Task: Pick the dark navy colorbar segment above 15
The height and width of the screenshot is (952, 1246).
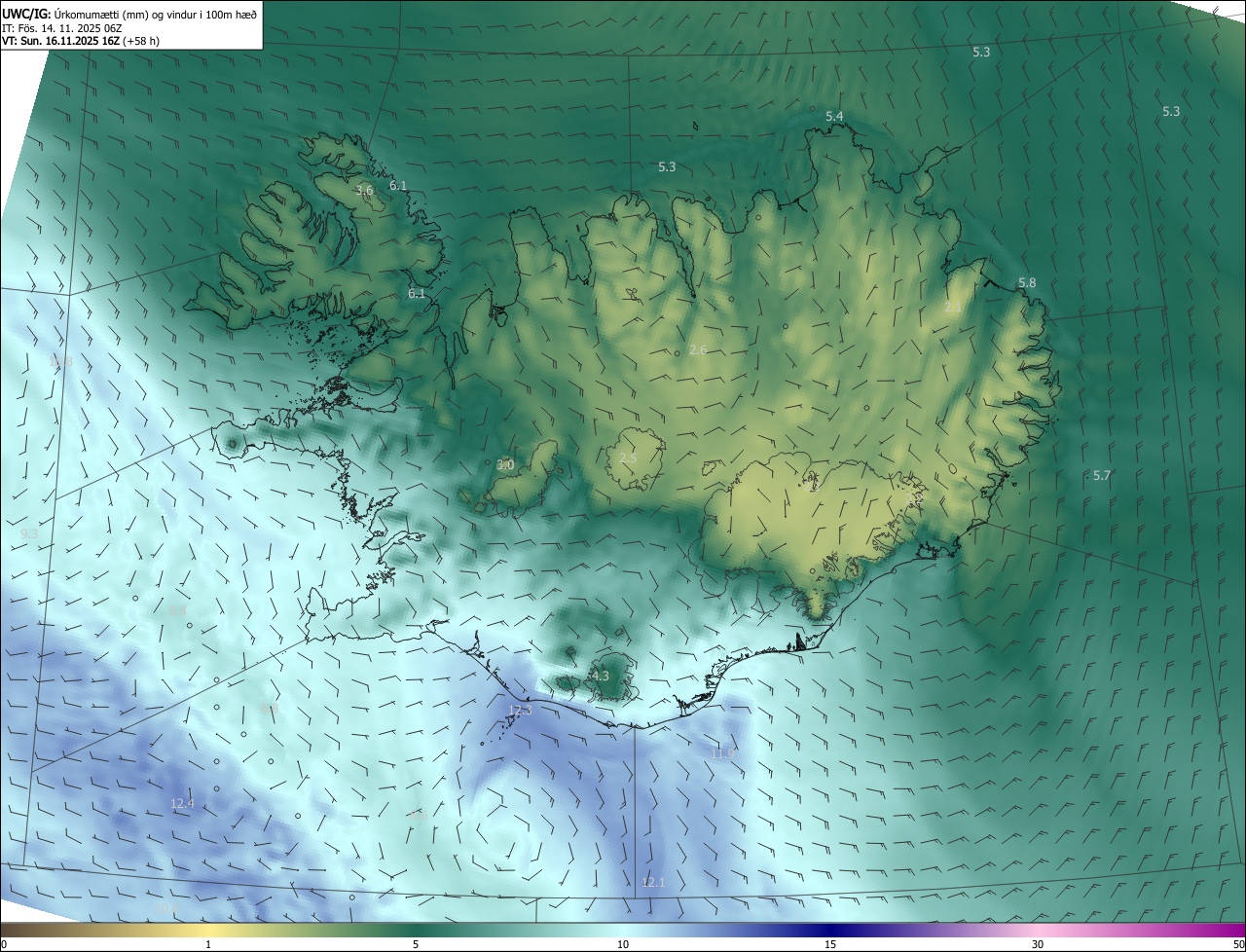Action: pos(830,930)
